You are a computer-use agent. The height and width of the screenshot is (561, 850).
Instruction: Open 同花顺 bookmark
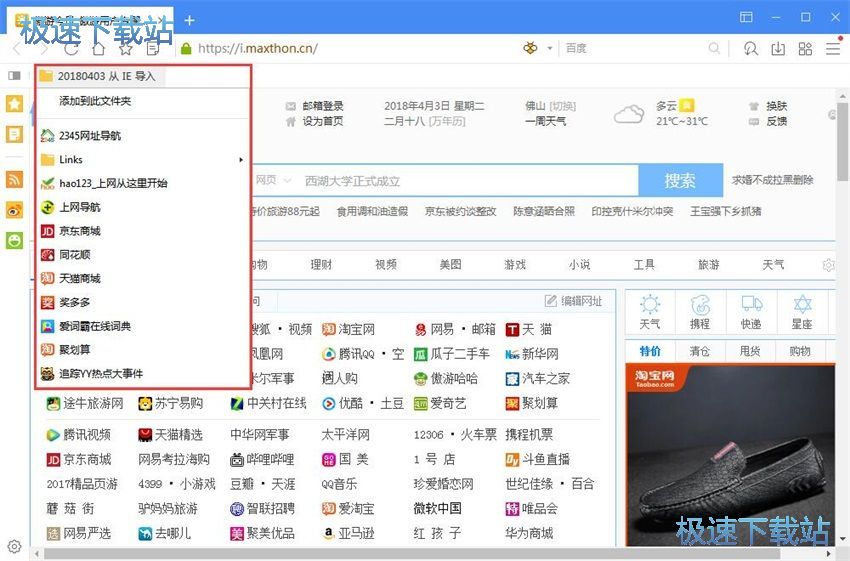click(x=142, y=255)
